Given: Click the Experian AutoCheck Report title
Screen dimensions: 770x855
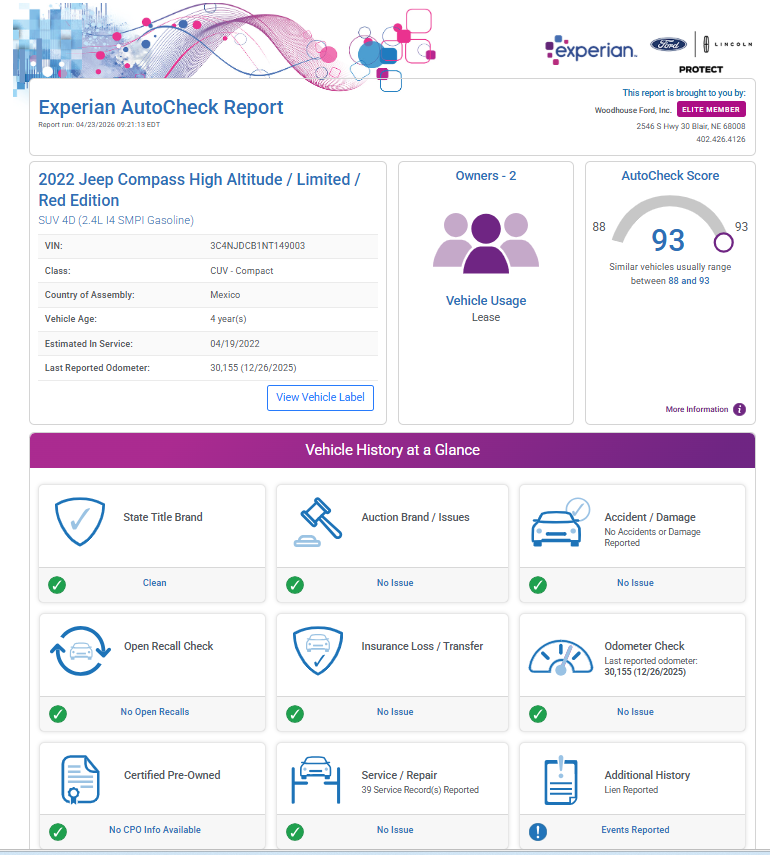Looking at the screenshot, I should pyautogui.click(x=161, y=107).
